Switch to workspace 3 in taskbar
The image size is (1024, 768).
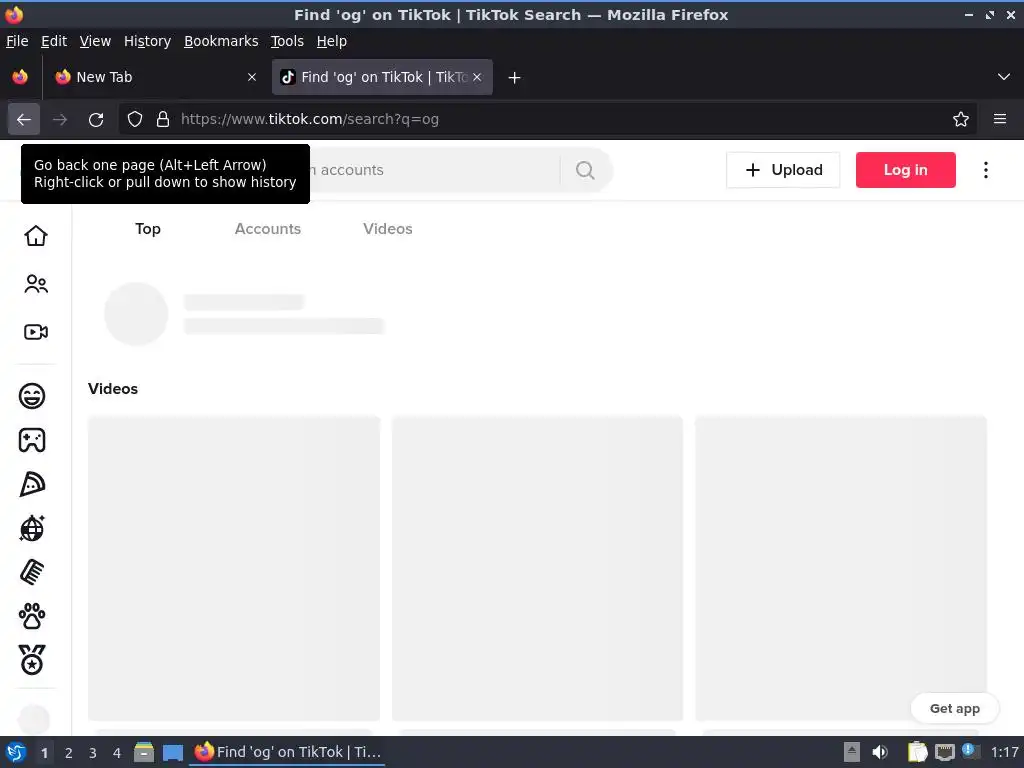click(x=93, y=753)
